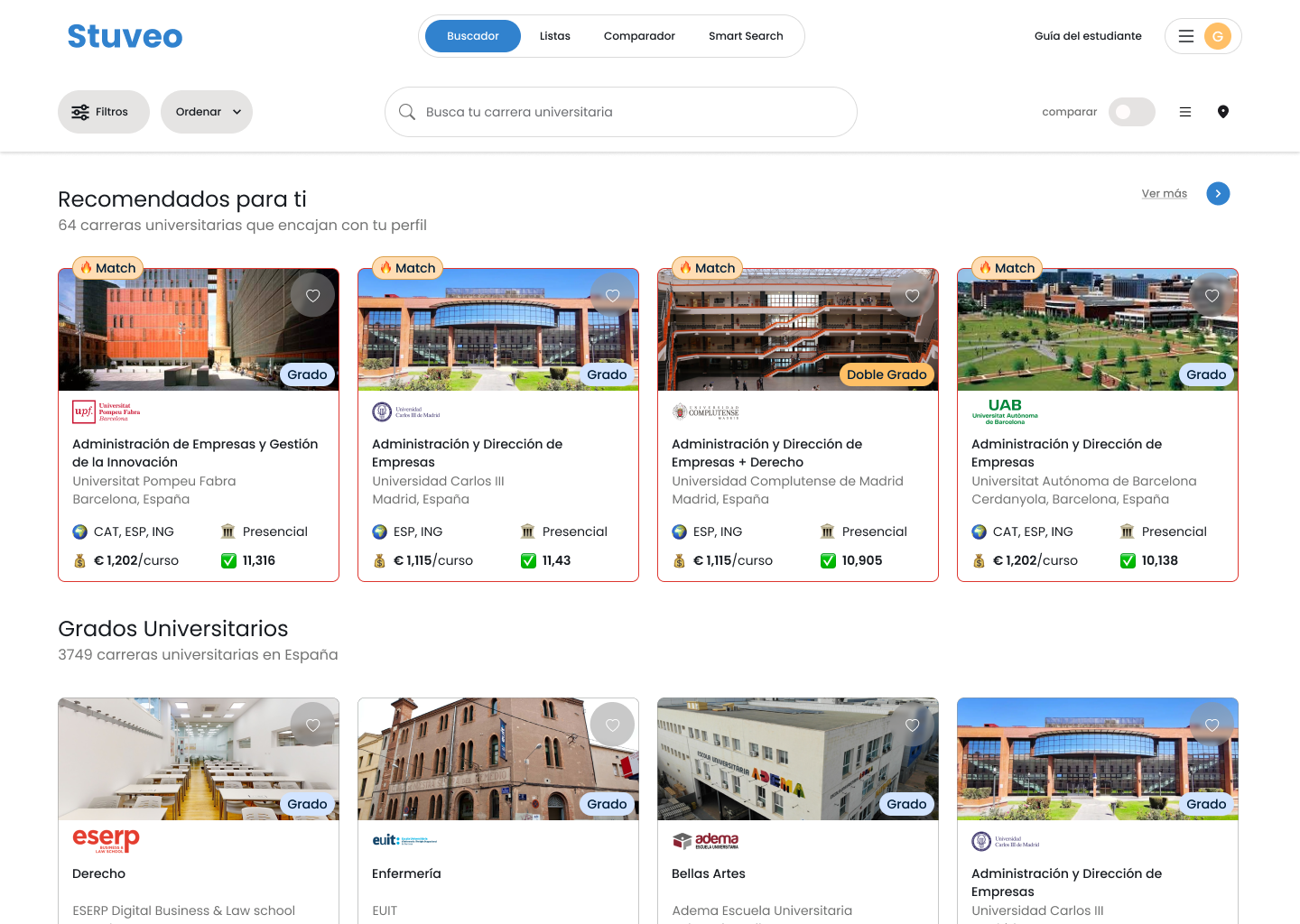This screenshot has height=924, width=1300.
Task: Select the Buscador tab
Action: coord(473,36)
